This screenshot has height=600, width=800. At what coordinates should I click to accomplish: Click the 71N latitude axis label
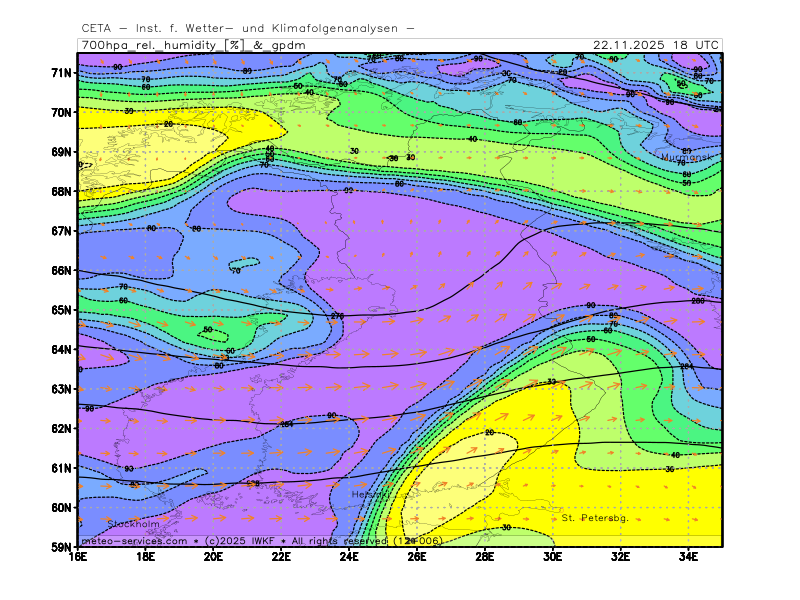pos(62,73)
